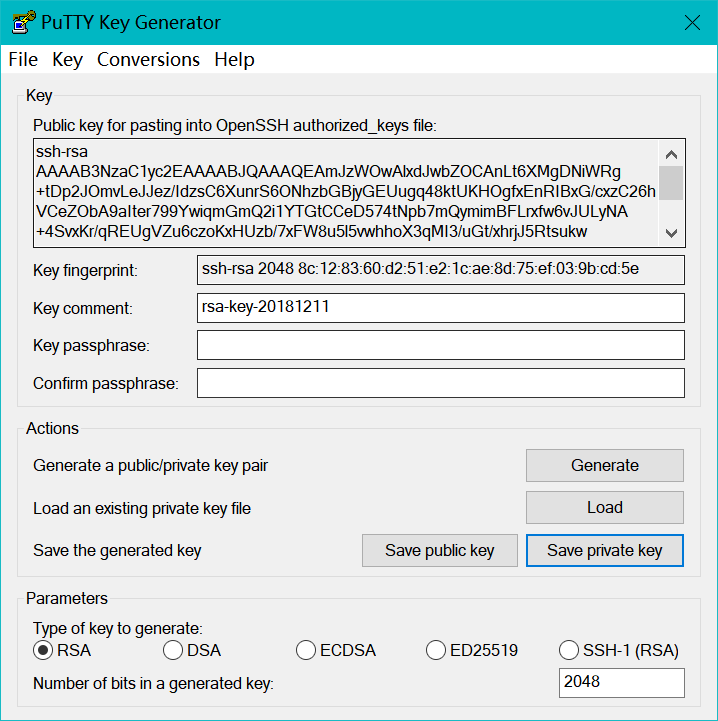Click the number of bits field
This screenshot has height=721, width=718.
click(x=621, y=683)
